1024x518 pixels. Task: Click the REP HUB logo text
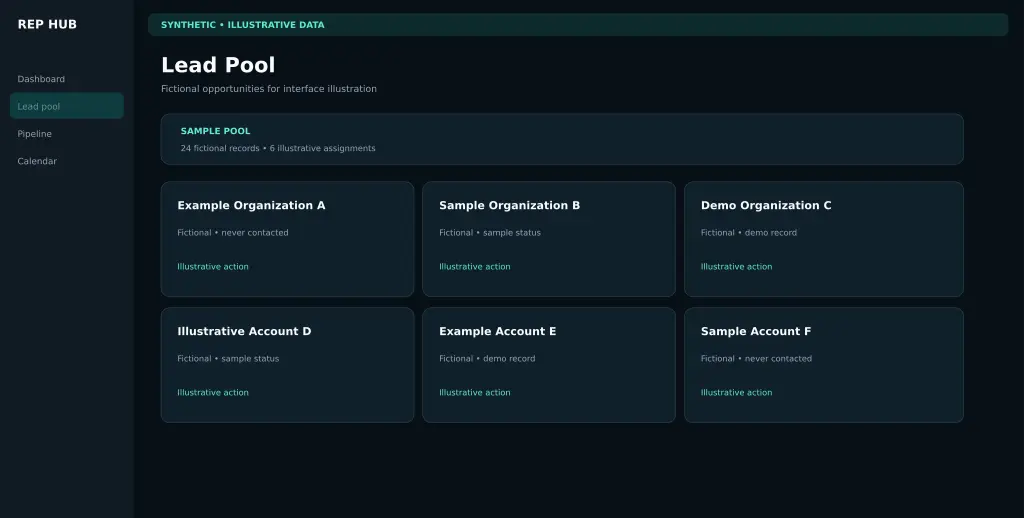coord(47,24)
